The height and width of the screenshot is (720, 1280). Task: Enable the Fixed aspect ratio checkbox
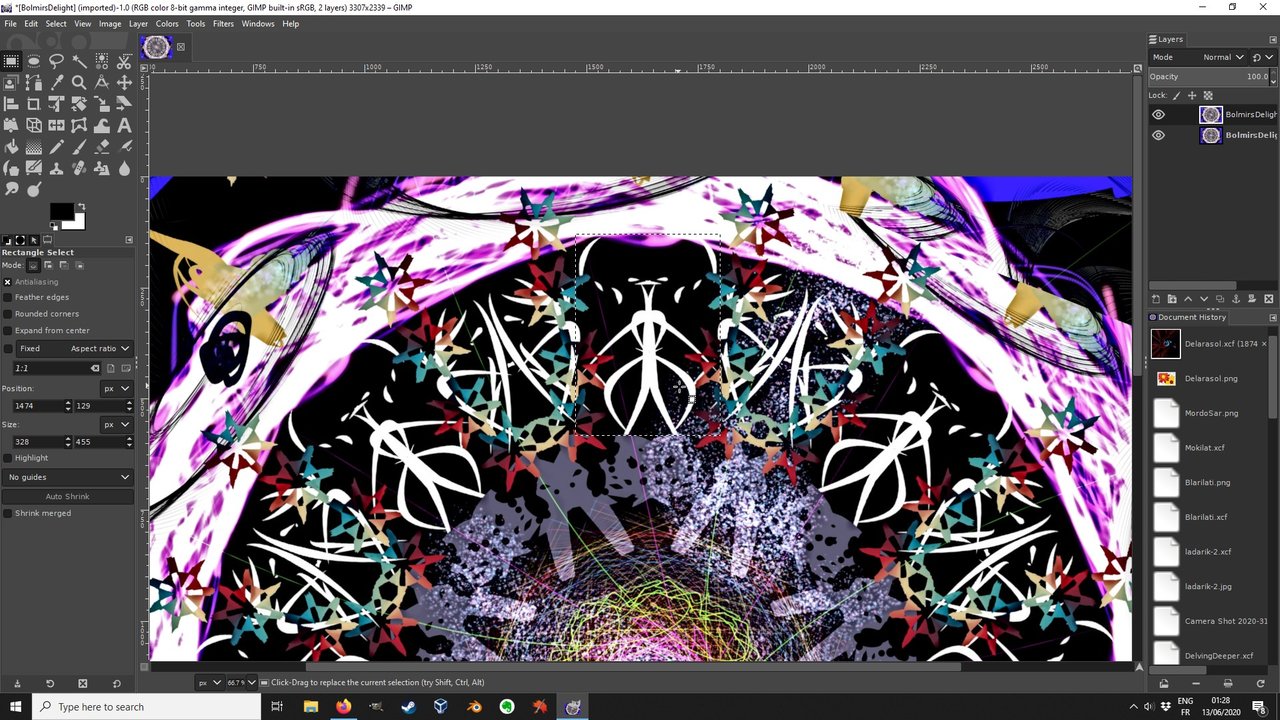pyautogui.click(x=8, y=348)
